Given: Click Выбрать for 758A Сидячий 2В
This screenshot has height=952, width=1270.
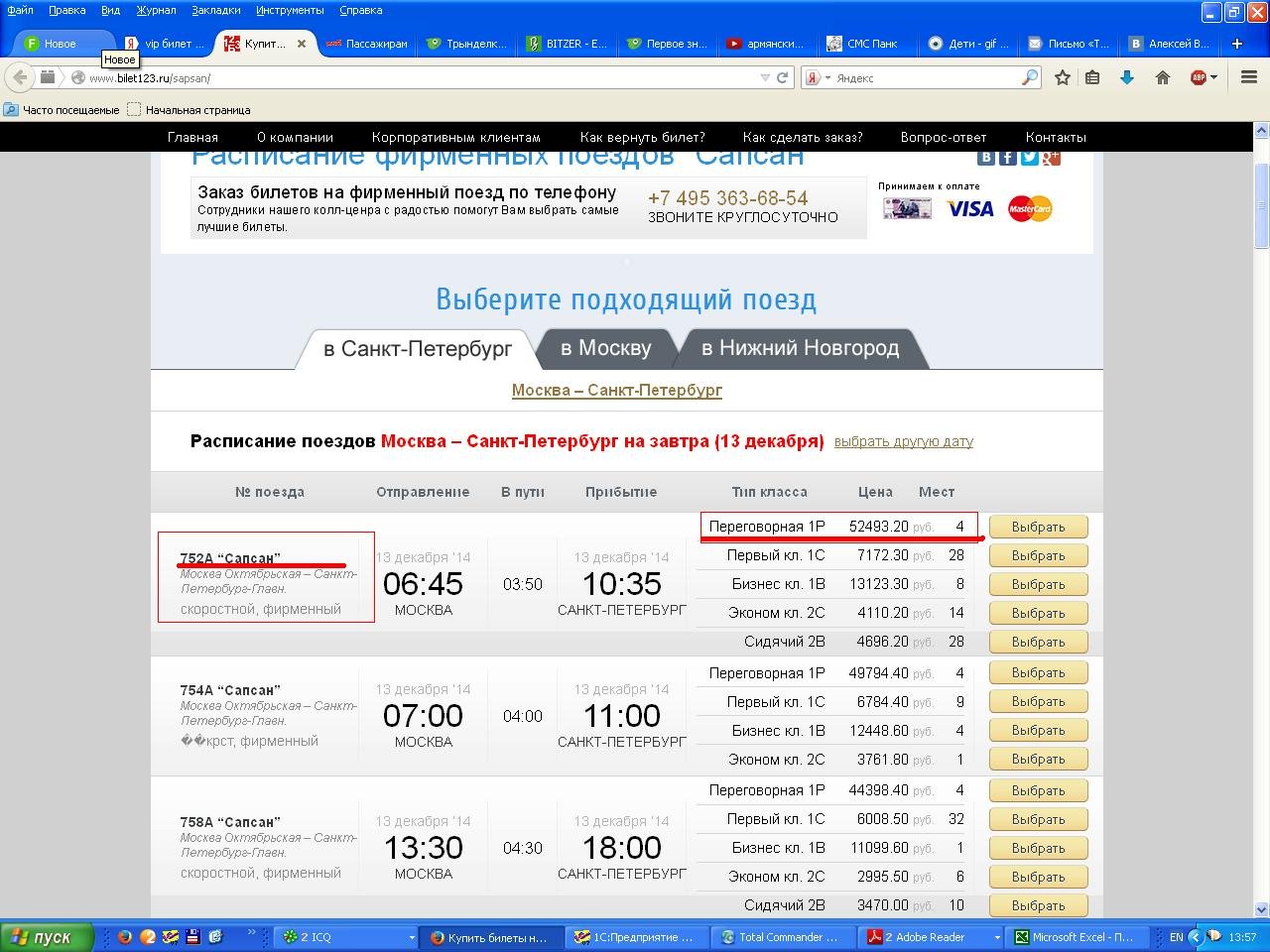Looking at the screenshot, I should pos(1038,905).
